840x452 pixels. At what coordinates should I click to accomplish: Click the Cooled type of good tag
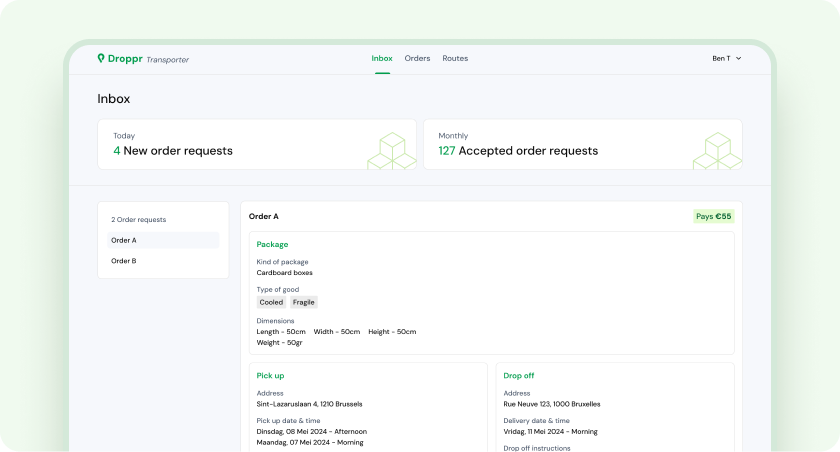point(271,302)
